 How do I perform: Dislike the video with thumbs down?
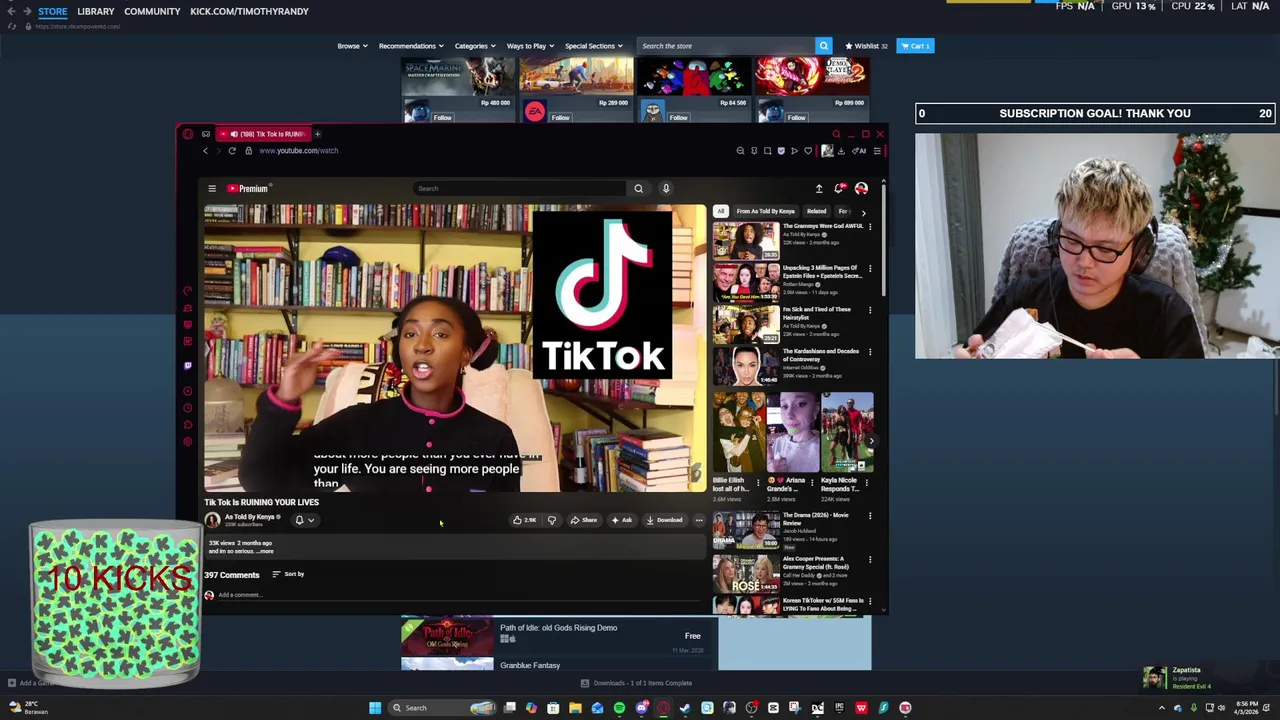(551, 520)
